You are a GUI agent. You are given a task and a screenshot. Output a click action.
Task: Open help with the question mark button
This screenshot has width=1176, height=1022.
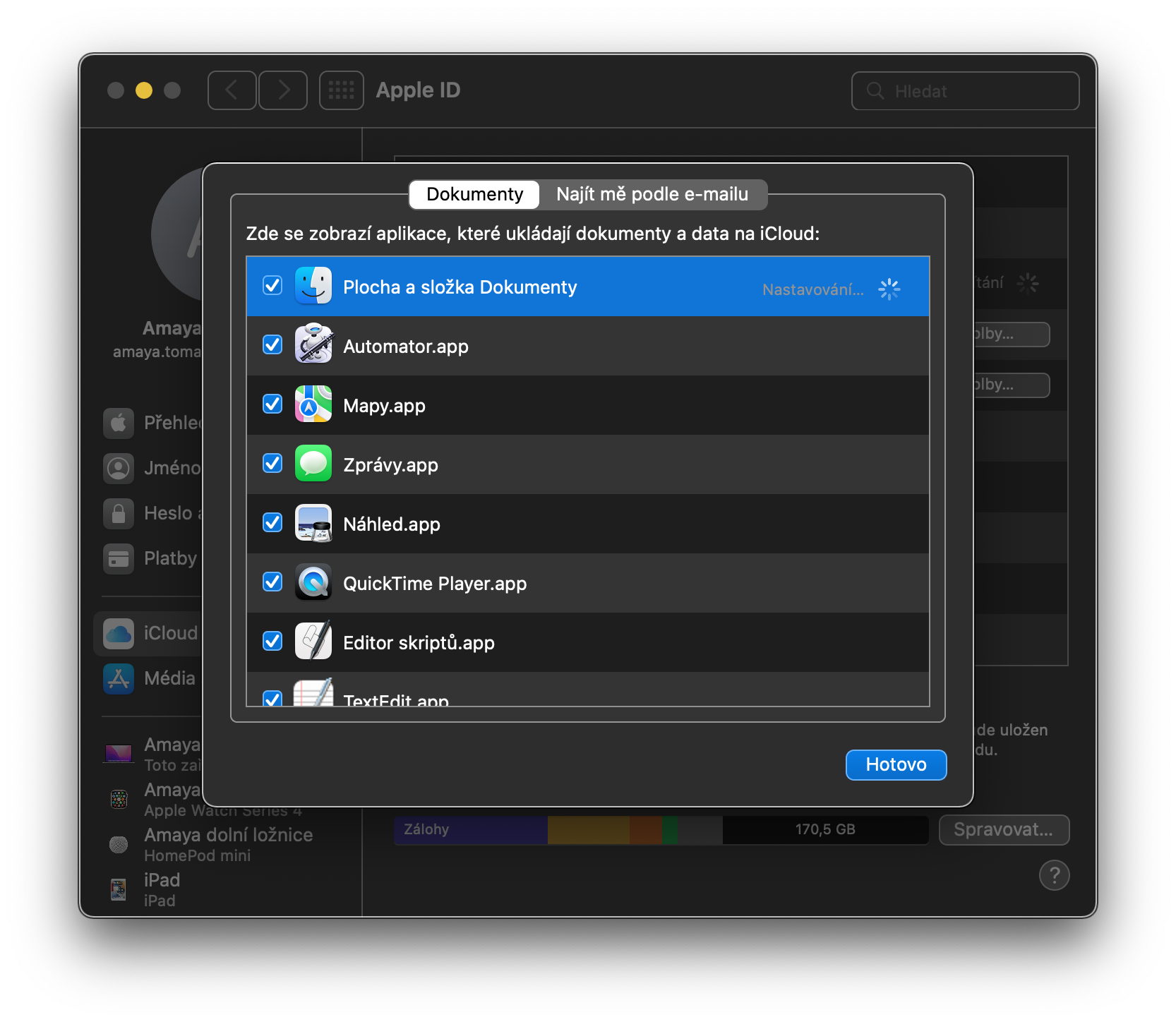point(1055,875)
